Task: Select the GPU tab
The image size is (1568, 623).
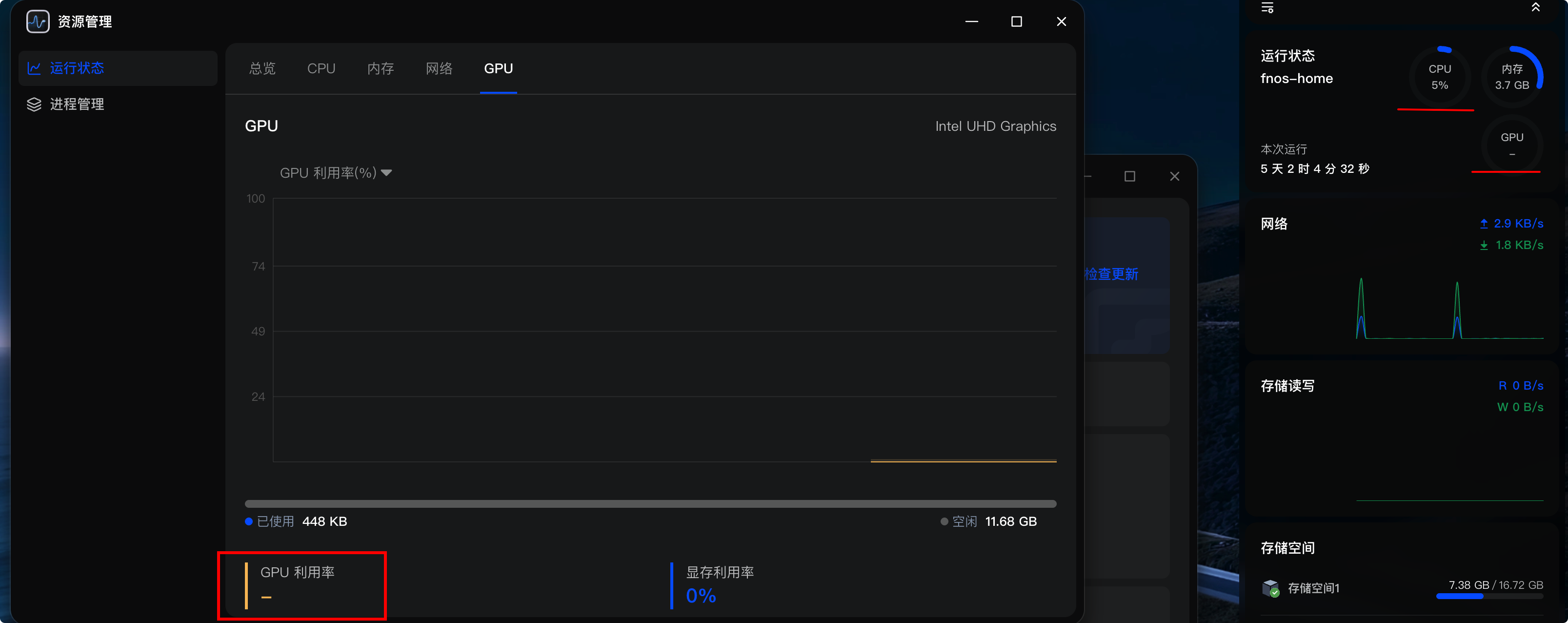Action: tap(499, 69)
